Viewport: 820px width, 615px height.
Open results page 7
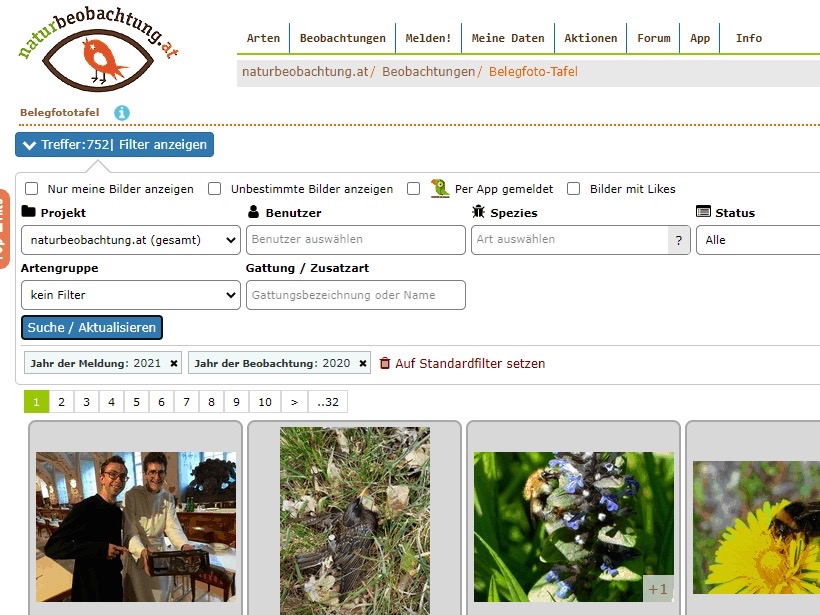(x=186, y=402)
